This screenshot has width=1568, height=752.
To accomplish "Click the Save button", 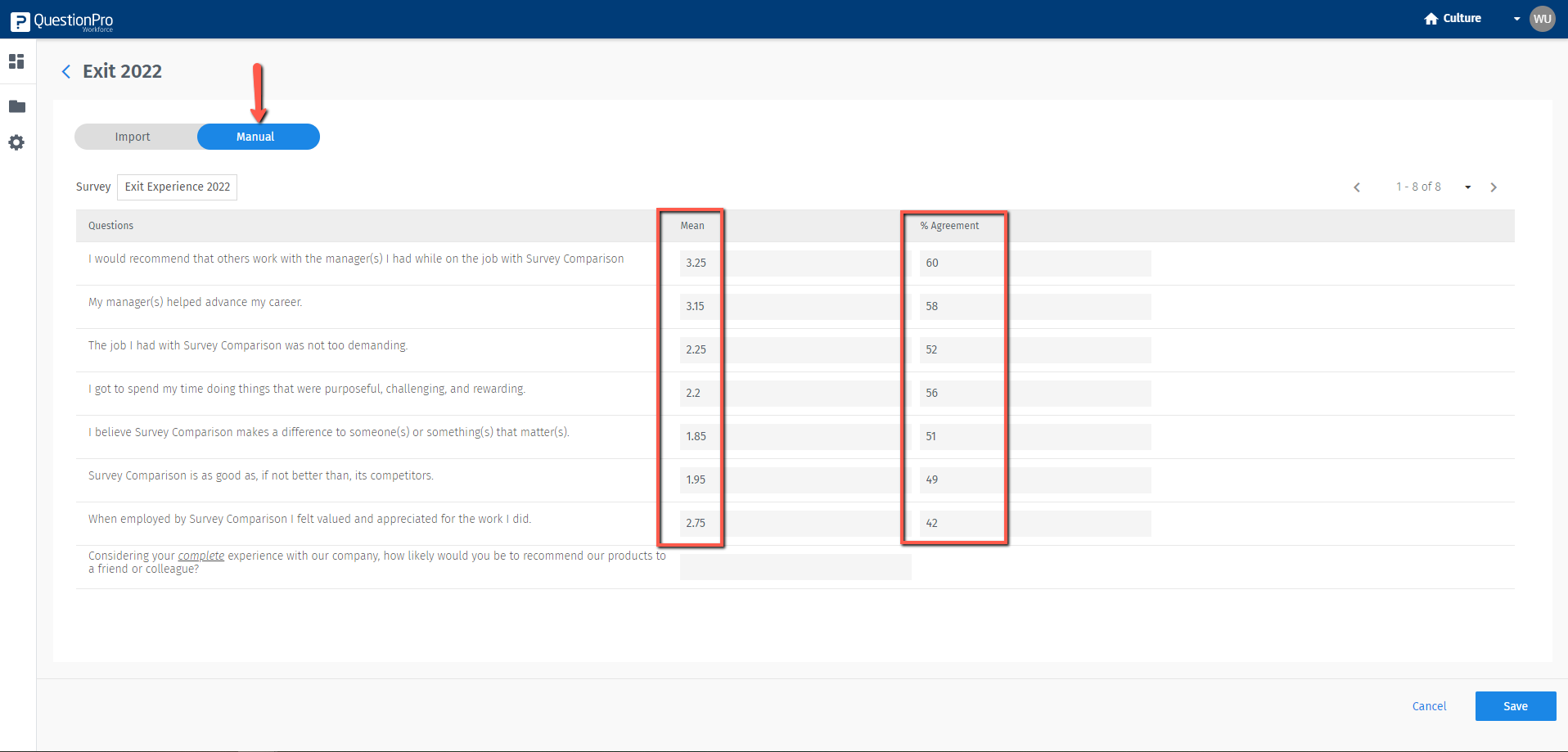I will click(x=1515, y=705).
